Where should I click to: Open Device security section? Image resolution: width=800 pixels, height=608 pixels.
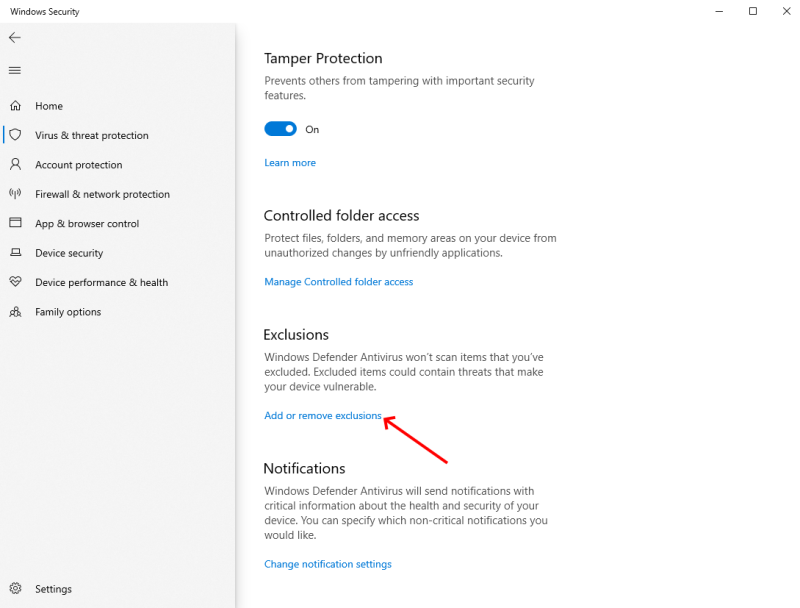pyautogui.click(x=69, y=254)
